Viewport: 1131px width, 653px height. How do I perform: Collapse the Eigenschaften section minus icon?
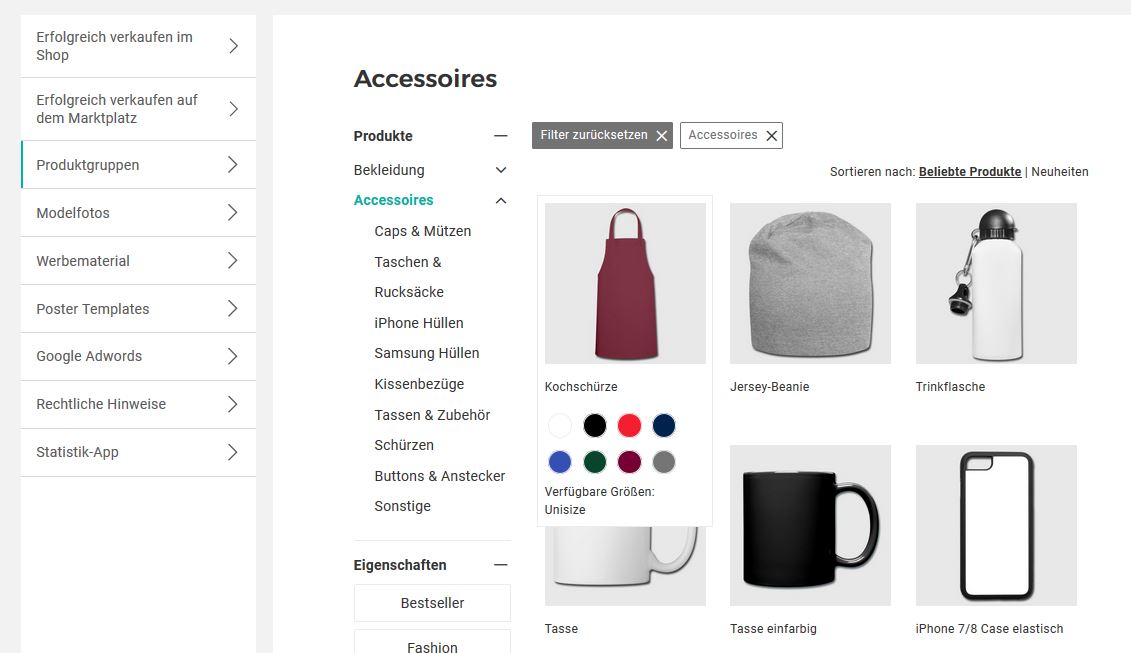point(501,565)
